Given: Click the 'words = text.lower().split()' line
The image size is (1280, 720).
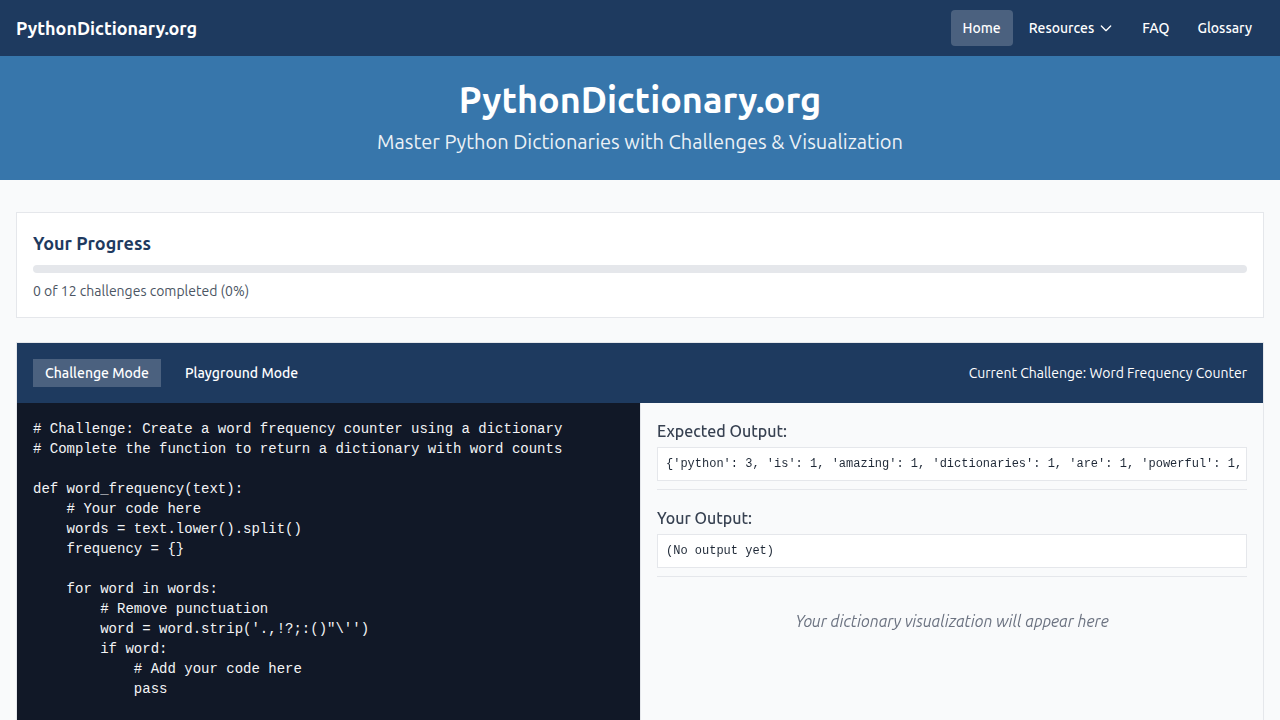Looking at the screenshot, I should click(184, 528).
